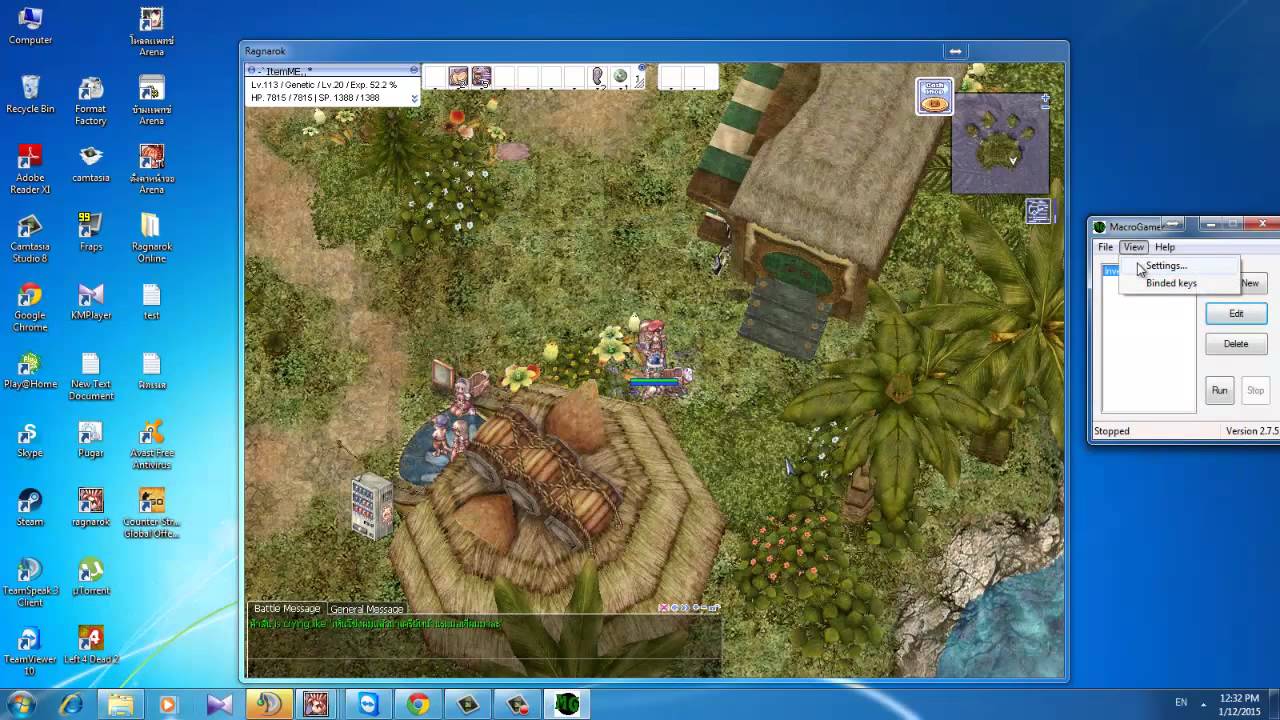Image resolution: width=1280 pixels, height=720 pixels.
Task: Switch to Ragnarok game taskbar button
Action: [x=316, y=704]
